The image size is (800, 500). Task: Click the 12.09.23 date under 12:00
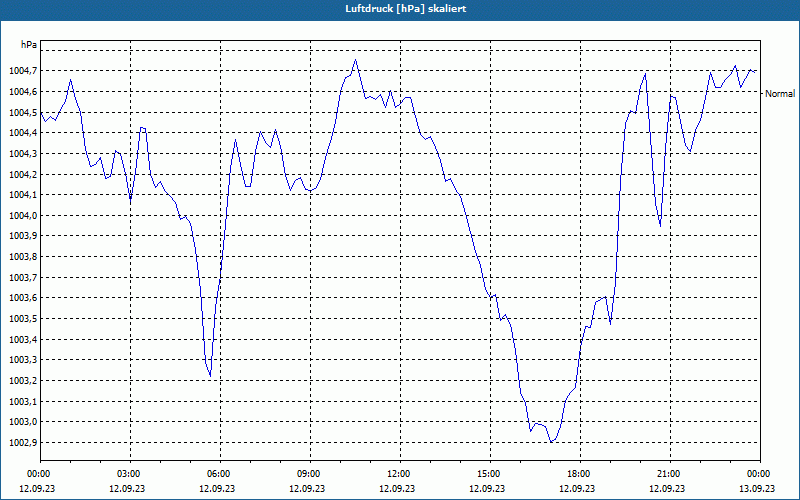(397, 488)
